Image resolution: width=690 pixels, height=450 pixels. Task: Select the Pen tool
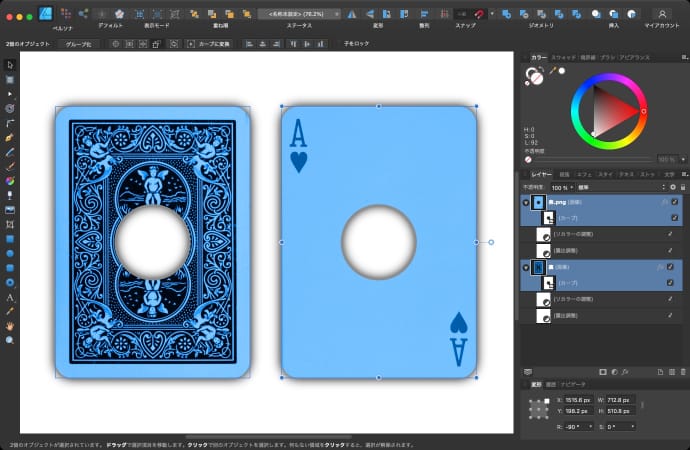10,136
